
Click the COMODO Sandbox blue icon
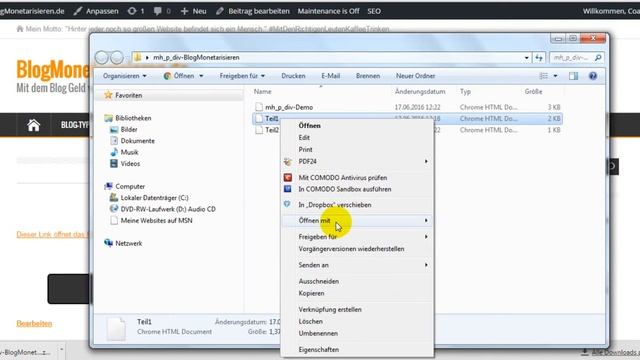(288, 189)
